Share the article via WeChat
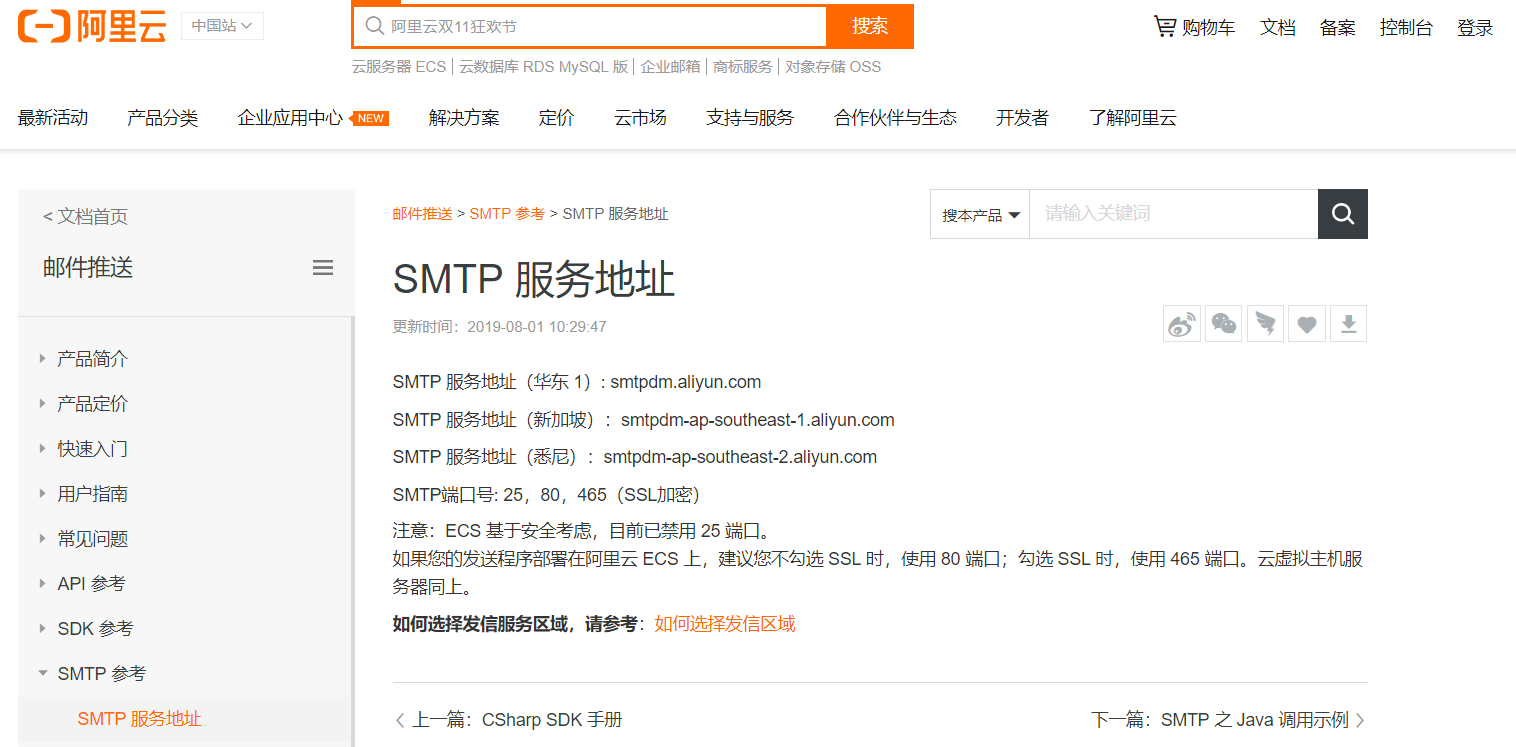Screen dimensions: 1516x747 pos(1223,323)
